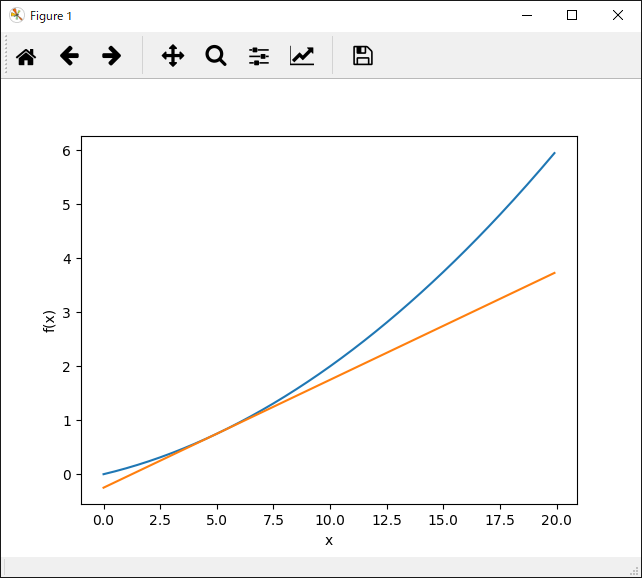Click the 6 tick label on y-axis
The height and width of the screenshot is (578, 642).
(67, 151)
